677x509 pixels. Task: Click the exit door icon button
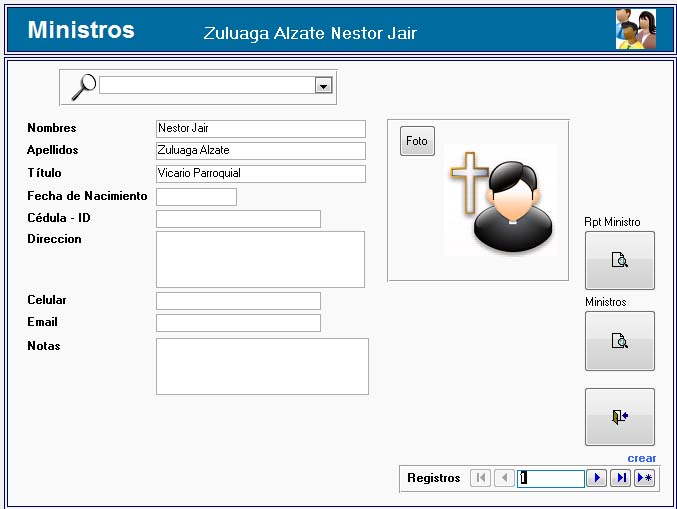point(620,417)
